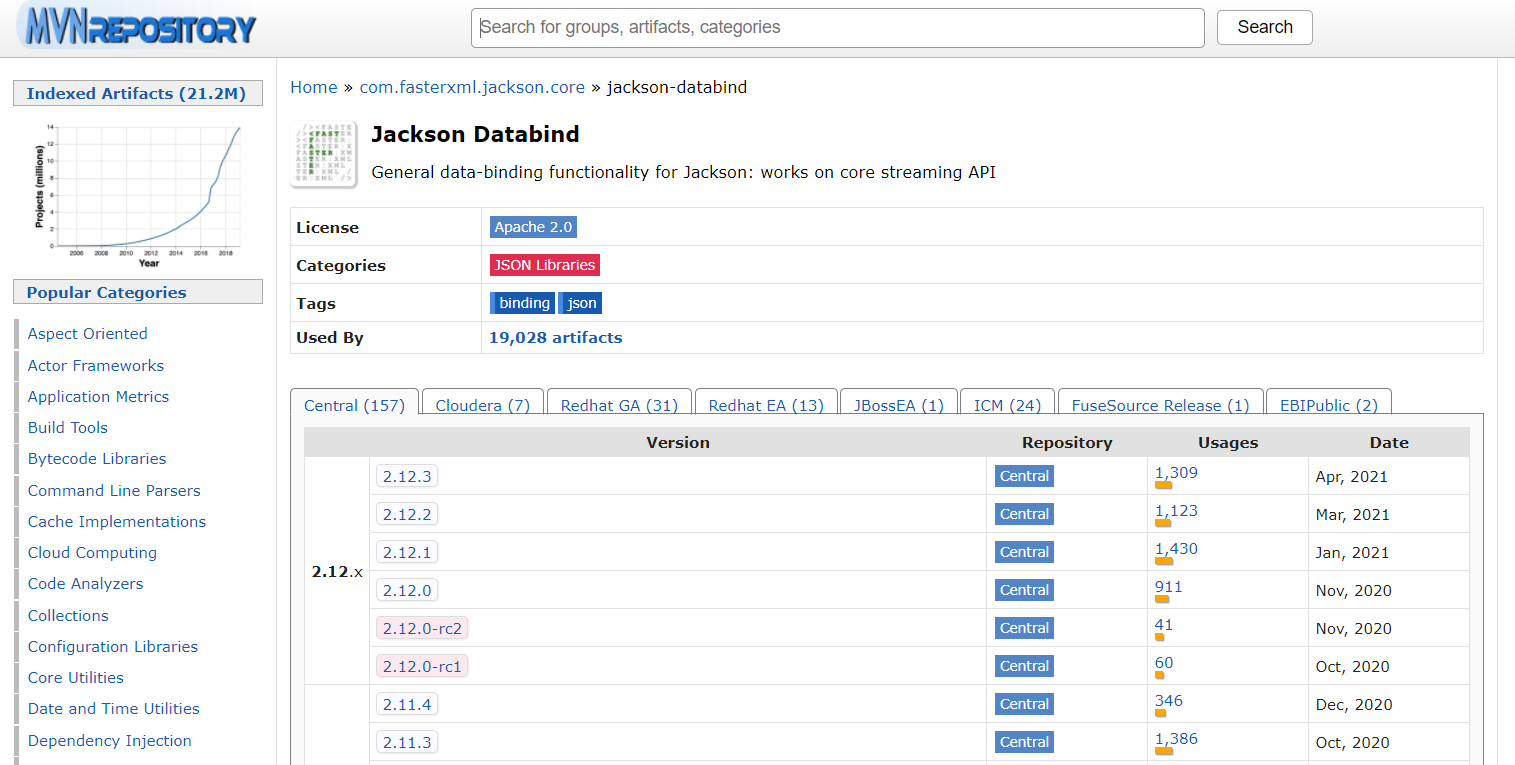This screenshot has height=765, width=1515.
Task: Open 60 usages link
Action: [x=1164, y=663]
